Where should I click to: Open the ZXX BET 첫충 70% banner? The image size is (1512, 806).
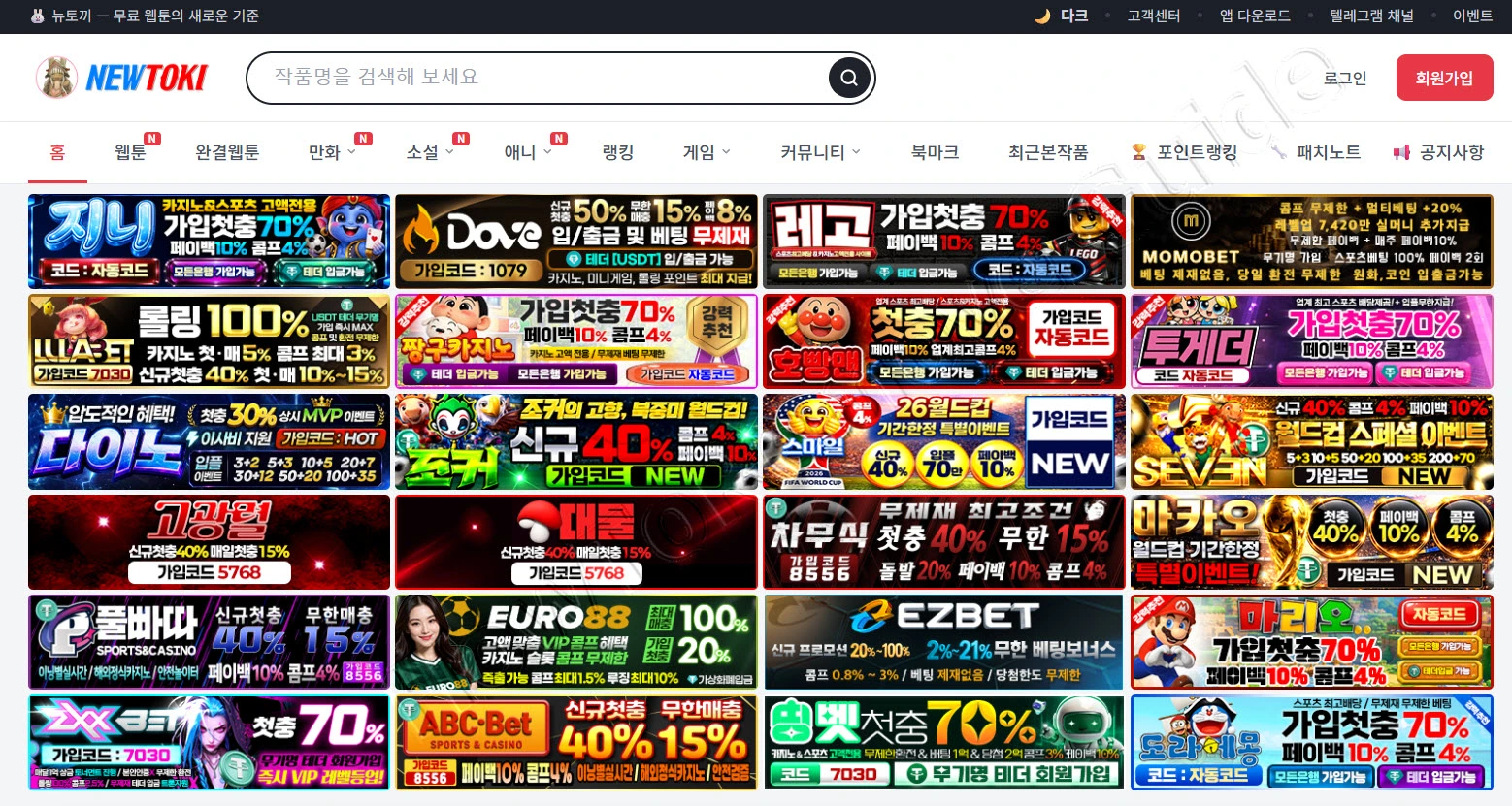tap(209, 742)
